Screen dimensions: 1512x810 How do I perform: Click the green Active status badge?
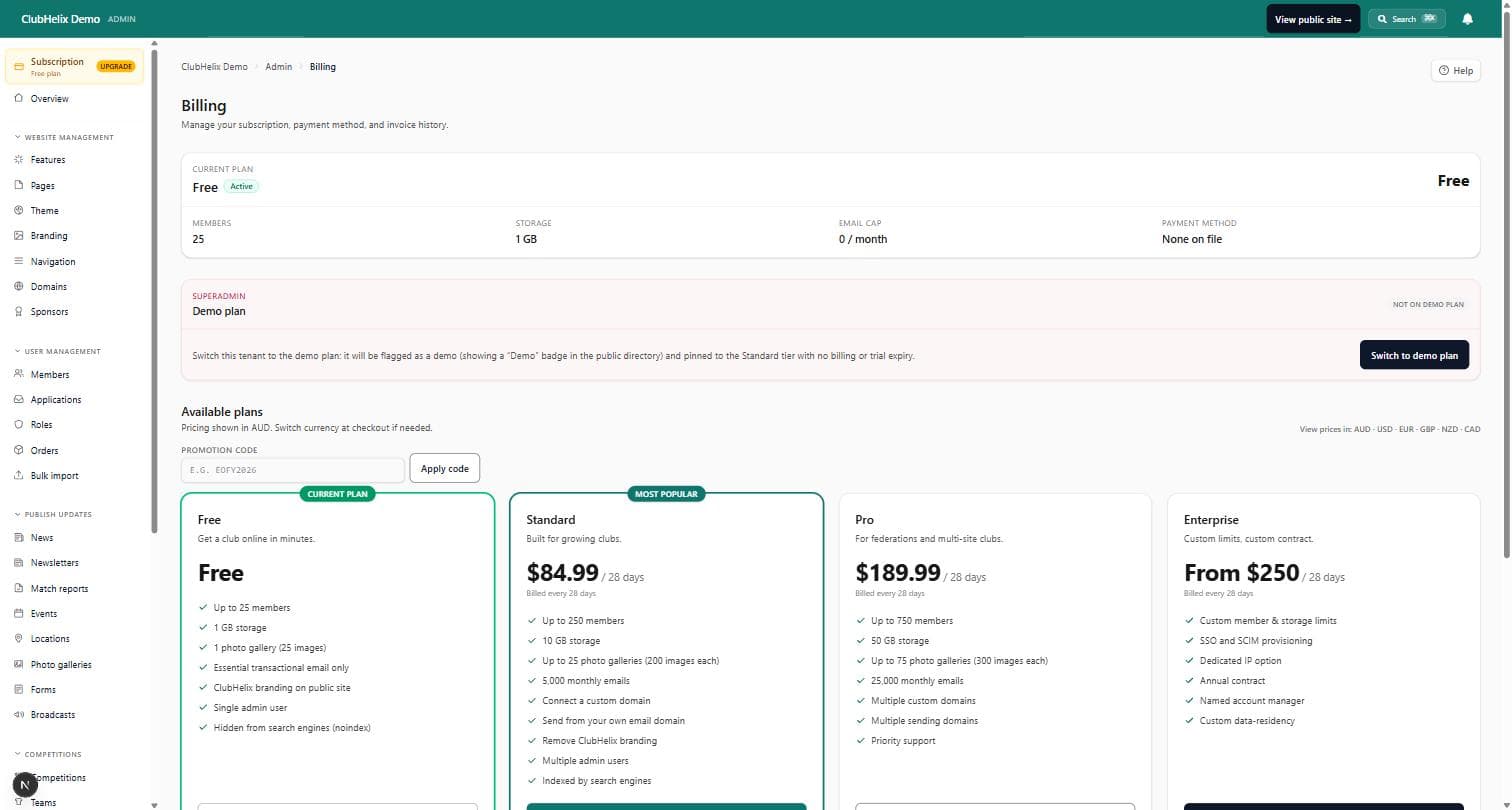pos(241,187)
